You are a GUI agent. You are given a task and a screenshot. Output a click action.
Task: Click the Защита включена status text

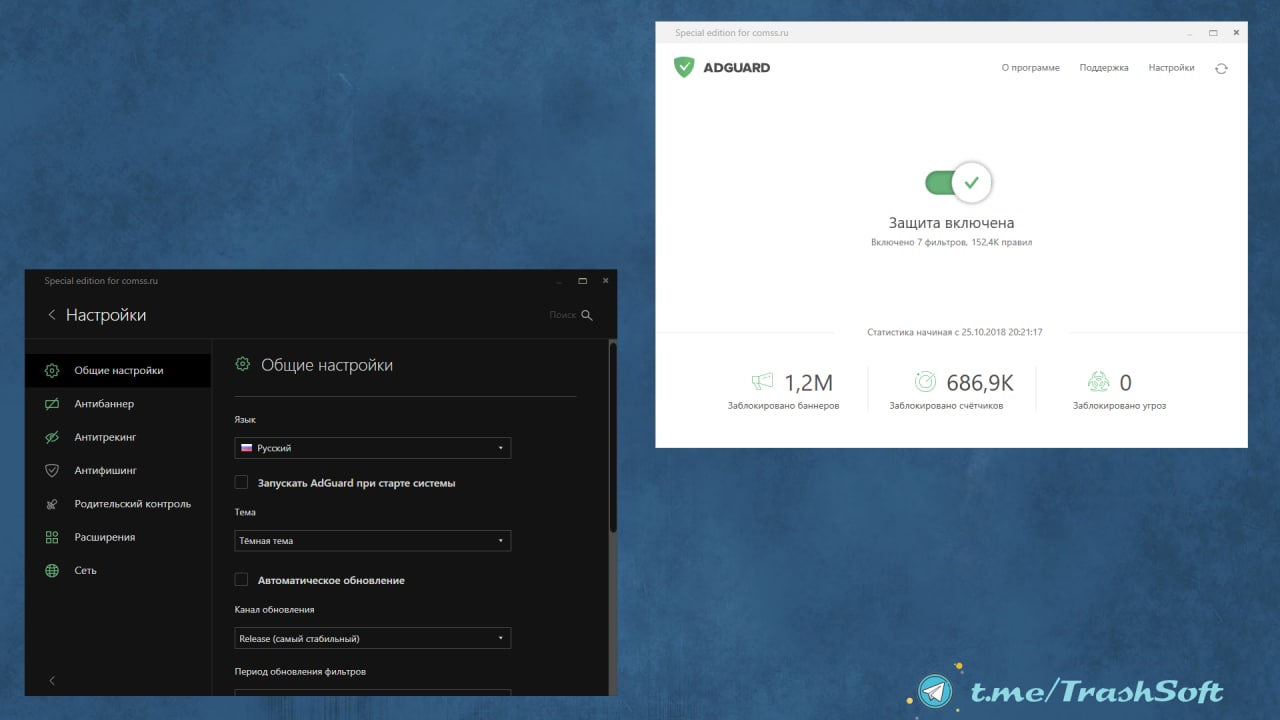point(951,223)
